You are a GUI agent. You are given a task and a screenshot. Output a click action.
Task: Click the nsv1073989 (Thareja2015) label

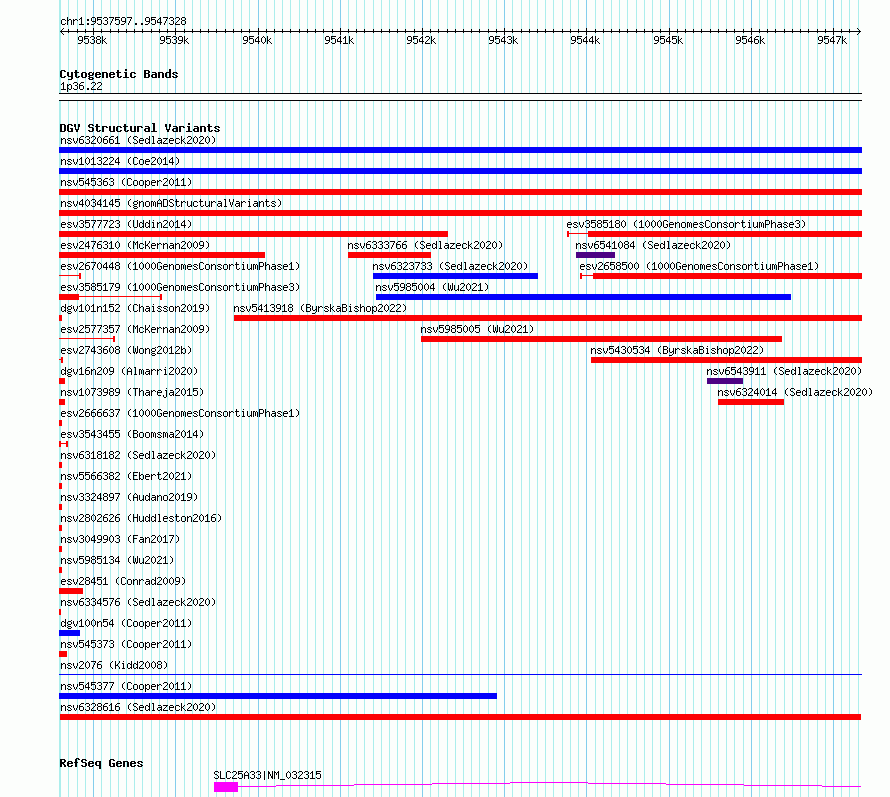coord(132,392)
